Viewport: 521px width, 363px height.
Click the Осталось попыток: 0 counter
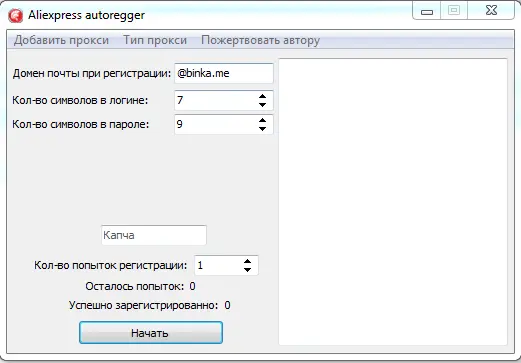140,286
